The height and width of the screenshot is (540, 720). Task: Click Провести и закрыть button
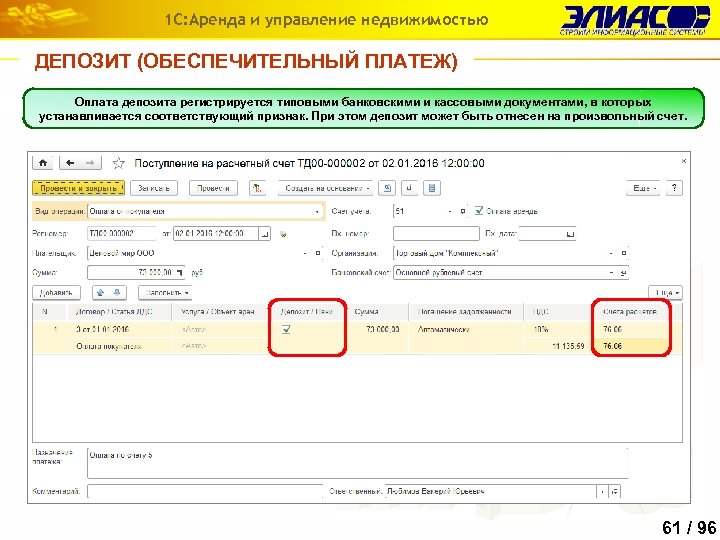[x=78, y=188]
